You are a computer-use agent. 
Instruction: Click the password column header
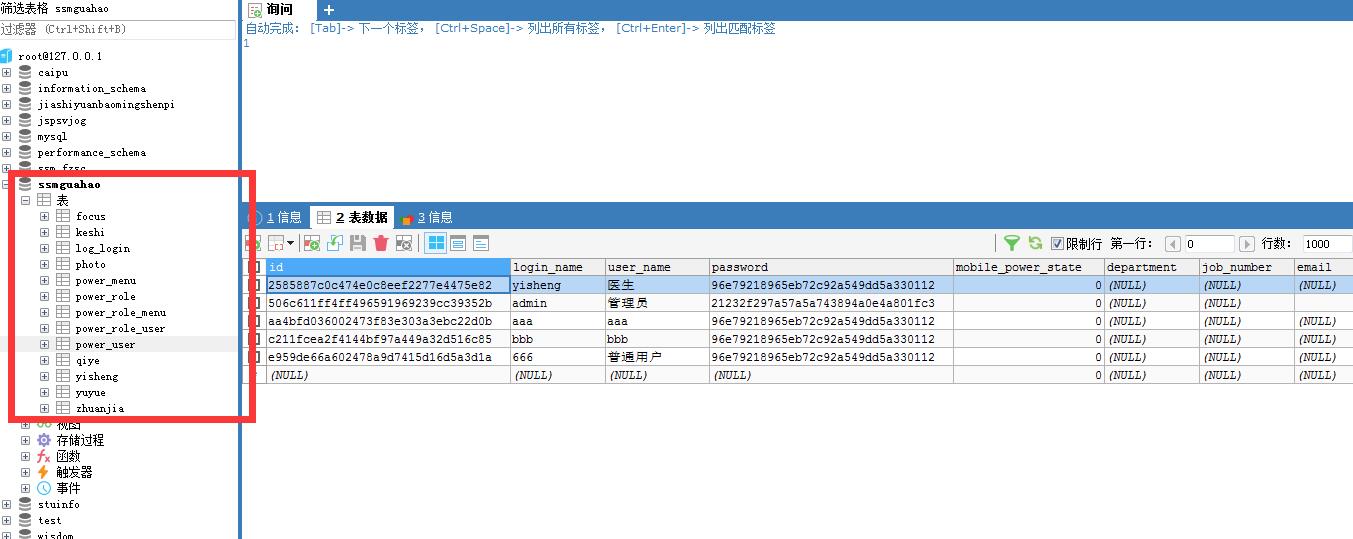click(831, 267)
